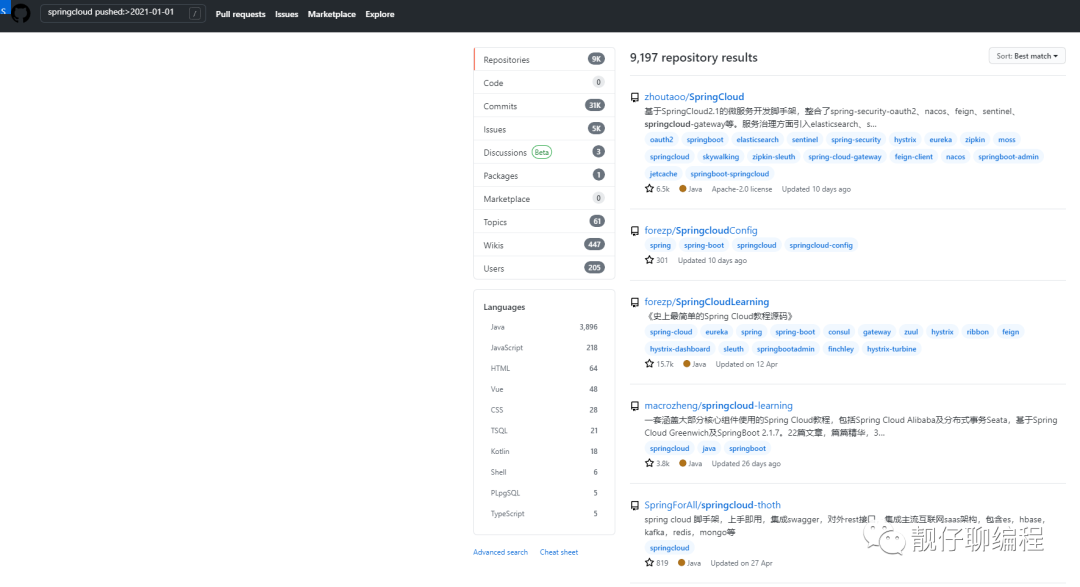Viewport: 1080px width, 587px height.
Task: Open Issues in top navigation bar
Action: tap(287, 14)
